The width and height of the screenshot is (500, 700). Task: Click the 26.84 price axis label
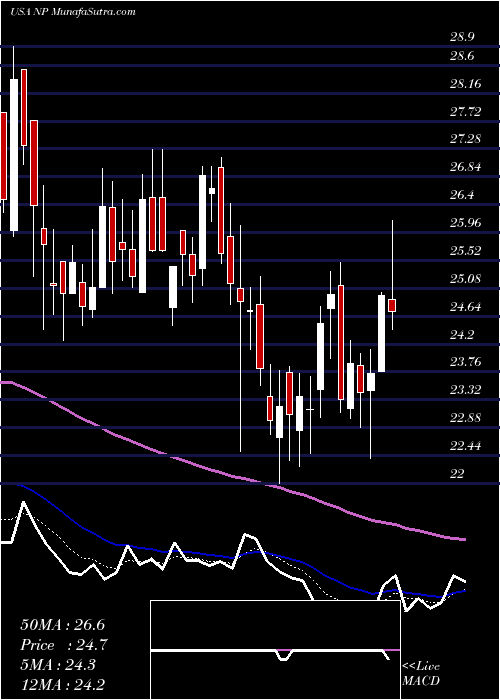[x=465, y=167]
